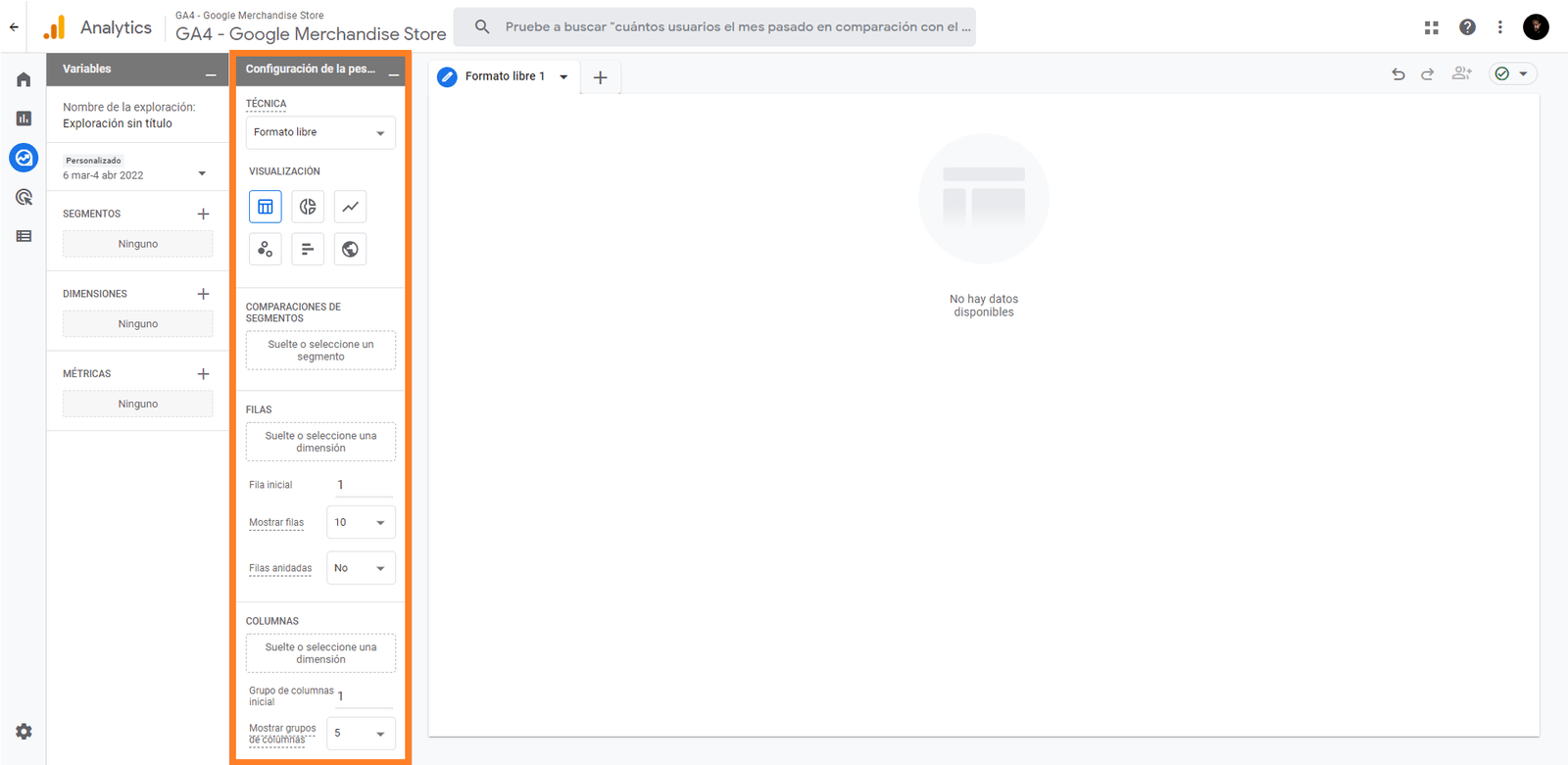Select the scatter plot visualization
Viewport: 1568px width, 765px height.
tap(266, 249)
